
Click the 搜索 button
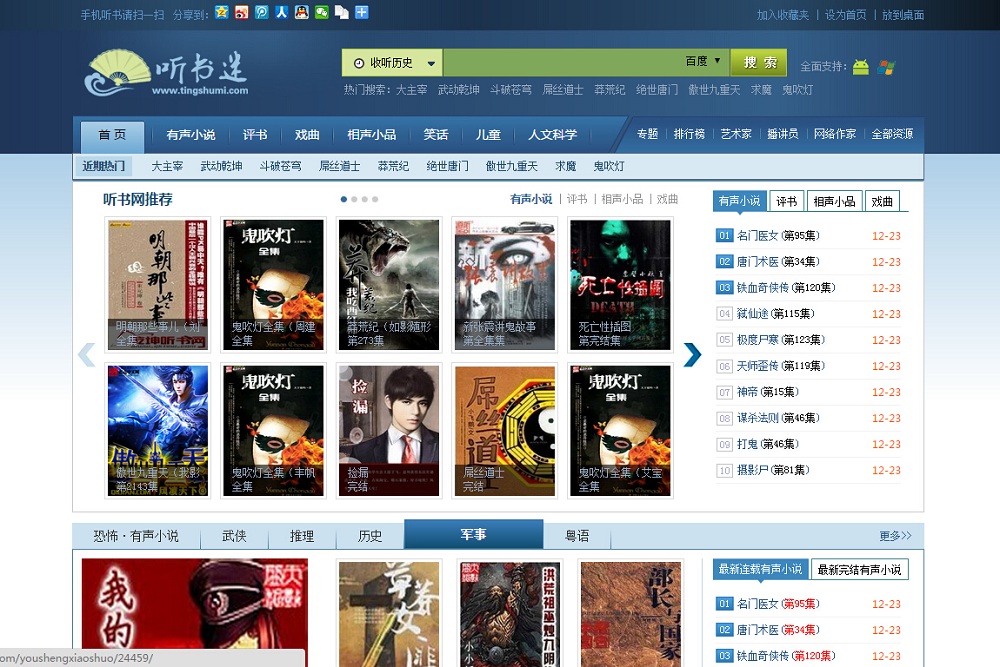pos(759,62)
